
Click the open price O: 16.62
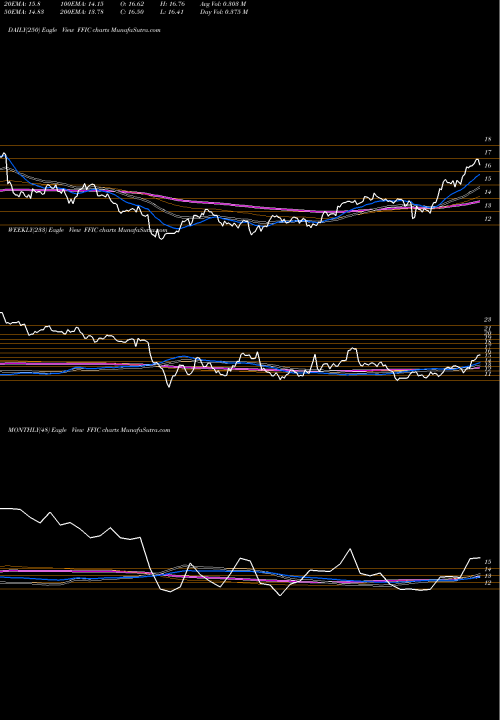(x=131, y=4)
